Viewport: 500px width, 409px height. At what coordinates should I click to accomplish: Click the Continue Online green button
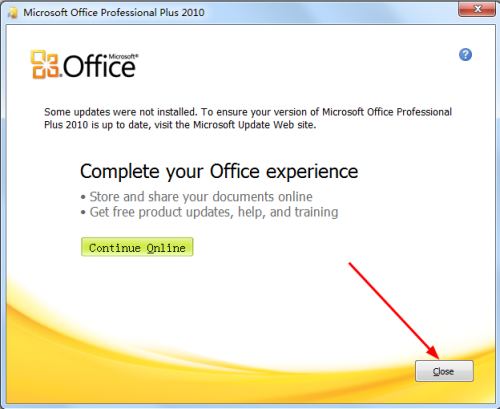click(137, 247)
